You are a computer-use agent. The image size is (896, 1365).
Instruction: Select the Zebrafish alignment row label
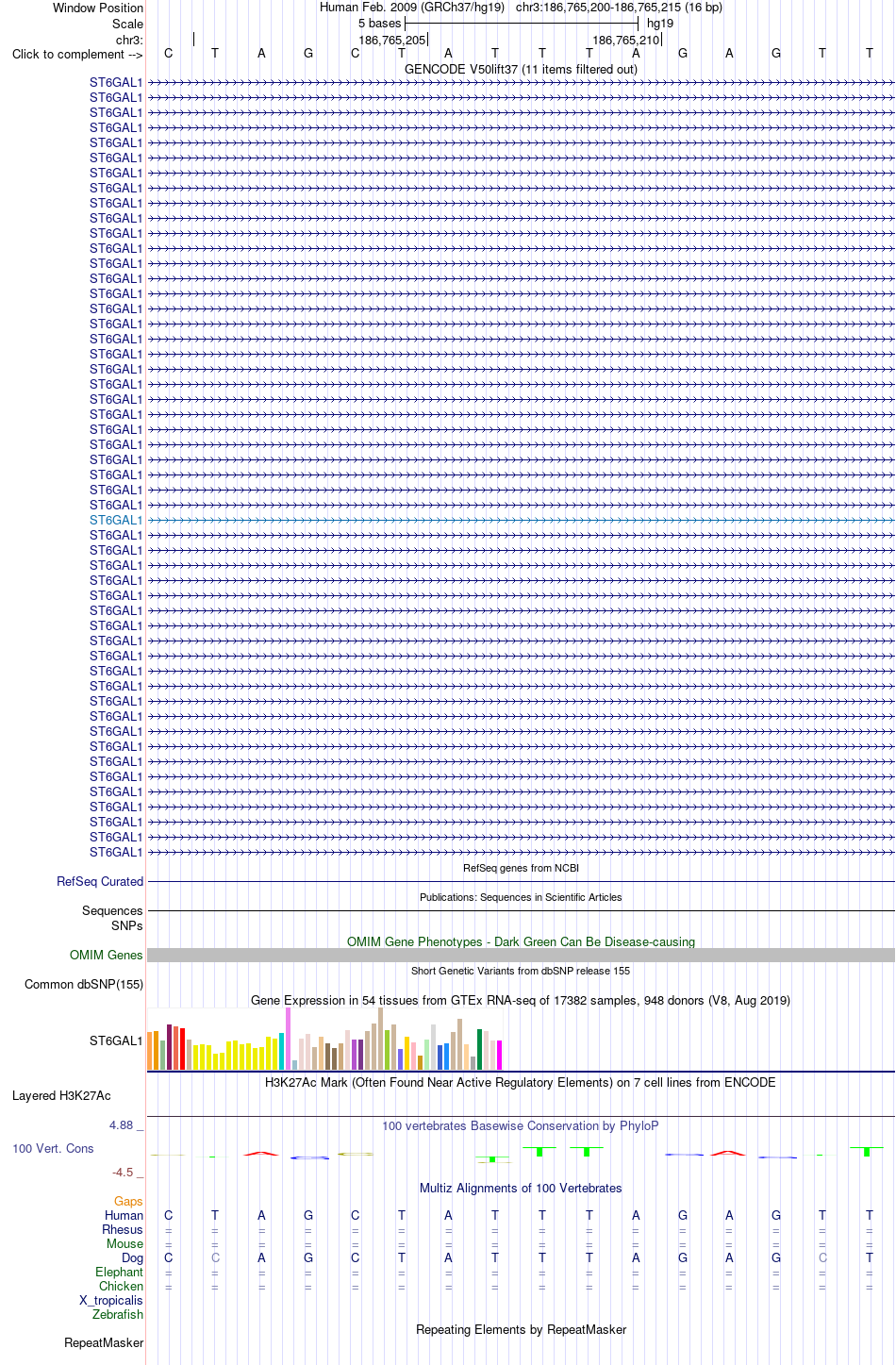(118, 1314)
